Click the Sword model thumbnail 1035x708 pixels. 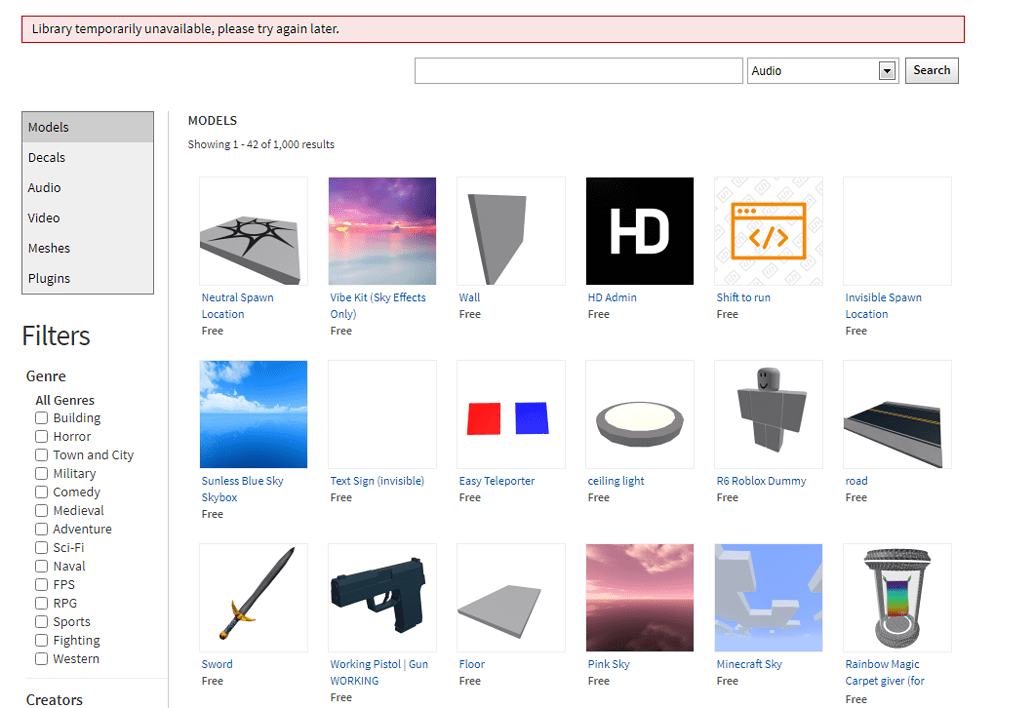[x=253, y=597]
